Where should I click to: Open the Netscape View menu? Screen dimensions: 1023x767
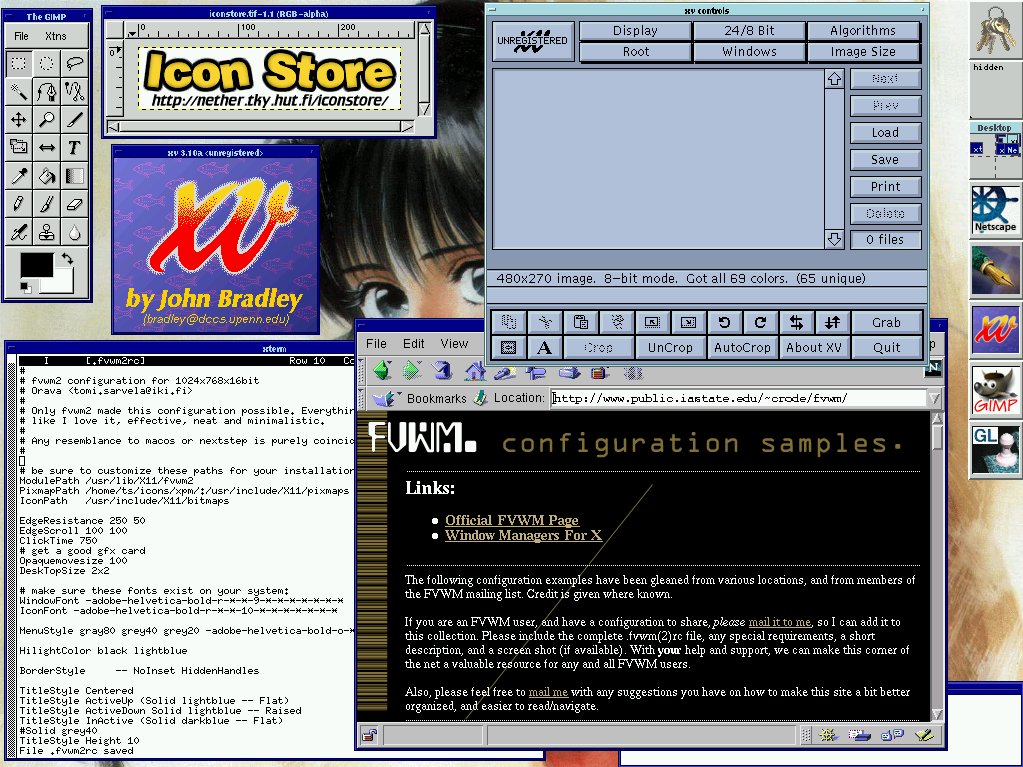pyautogui.click(x=454, y=344)
